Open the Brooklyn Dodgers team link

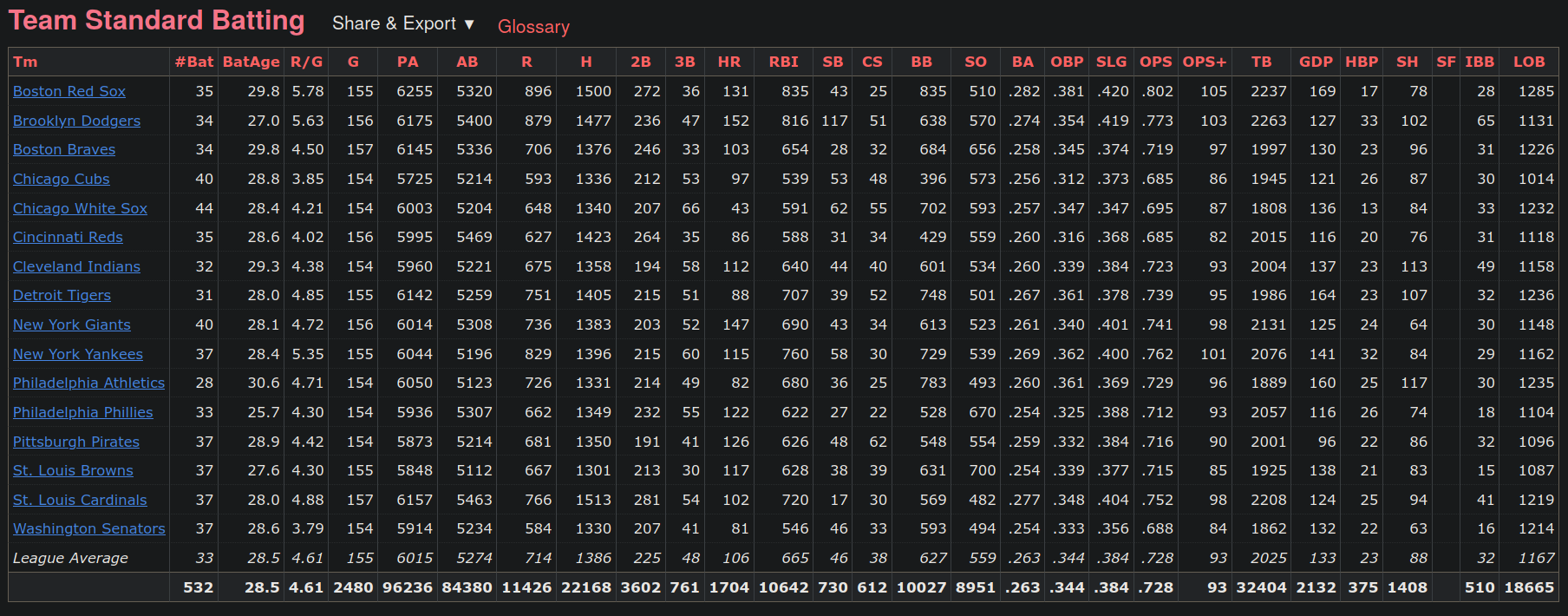(x=76, y=121)
